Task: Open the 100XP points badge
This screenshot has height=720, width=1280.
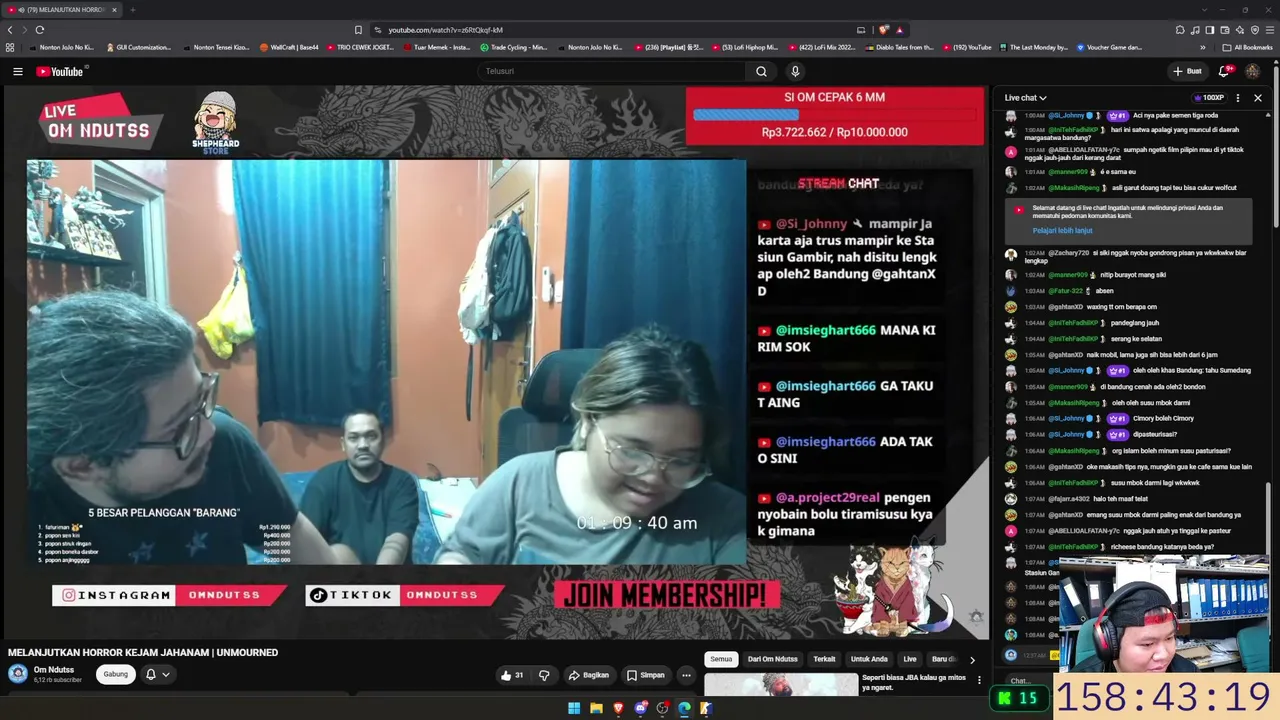Action: [x=1208, y=98]
